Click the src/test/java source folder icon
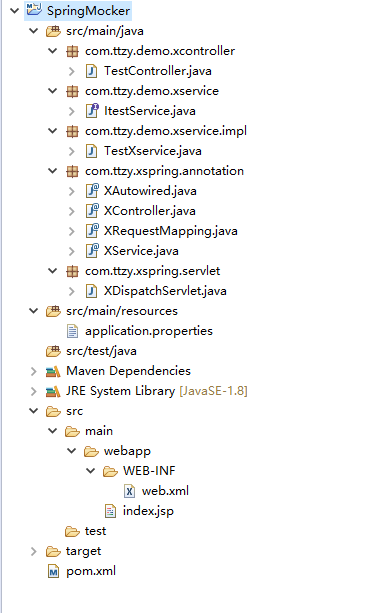 pos(53,351)
